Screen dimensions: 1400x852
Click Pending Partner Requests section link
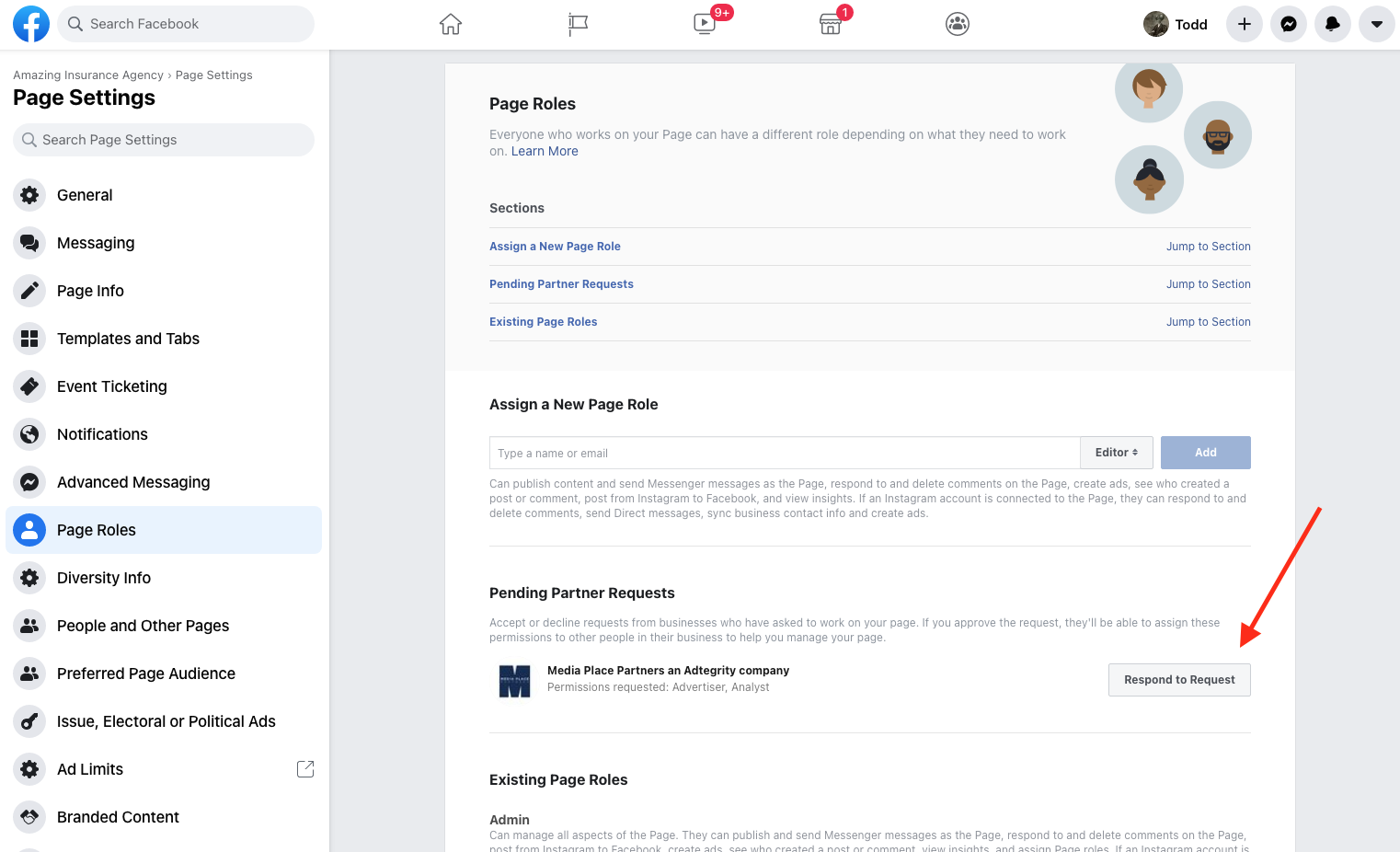(x=561, y=284)
